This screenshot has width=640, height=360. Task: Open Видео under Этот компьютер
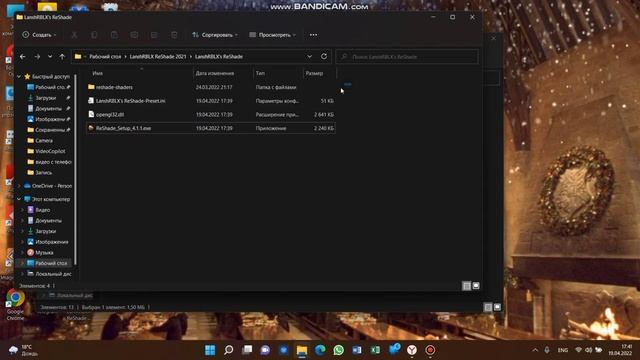[42, 210]
